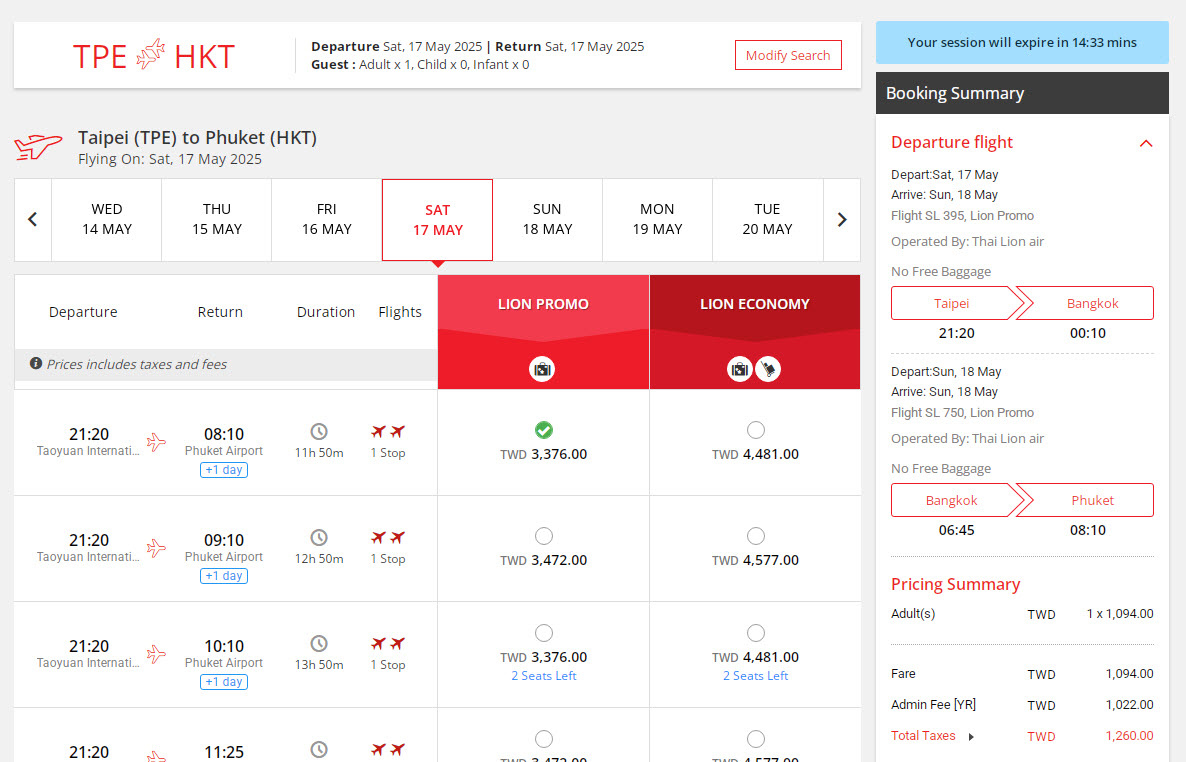This screenshot has width=1186, height=762.
Task: Click the double-plane stop icon for 12h 50m flight
Action: 388,537
